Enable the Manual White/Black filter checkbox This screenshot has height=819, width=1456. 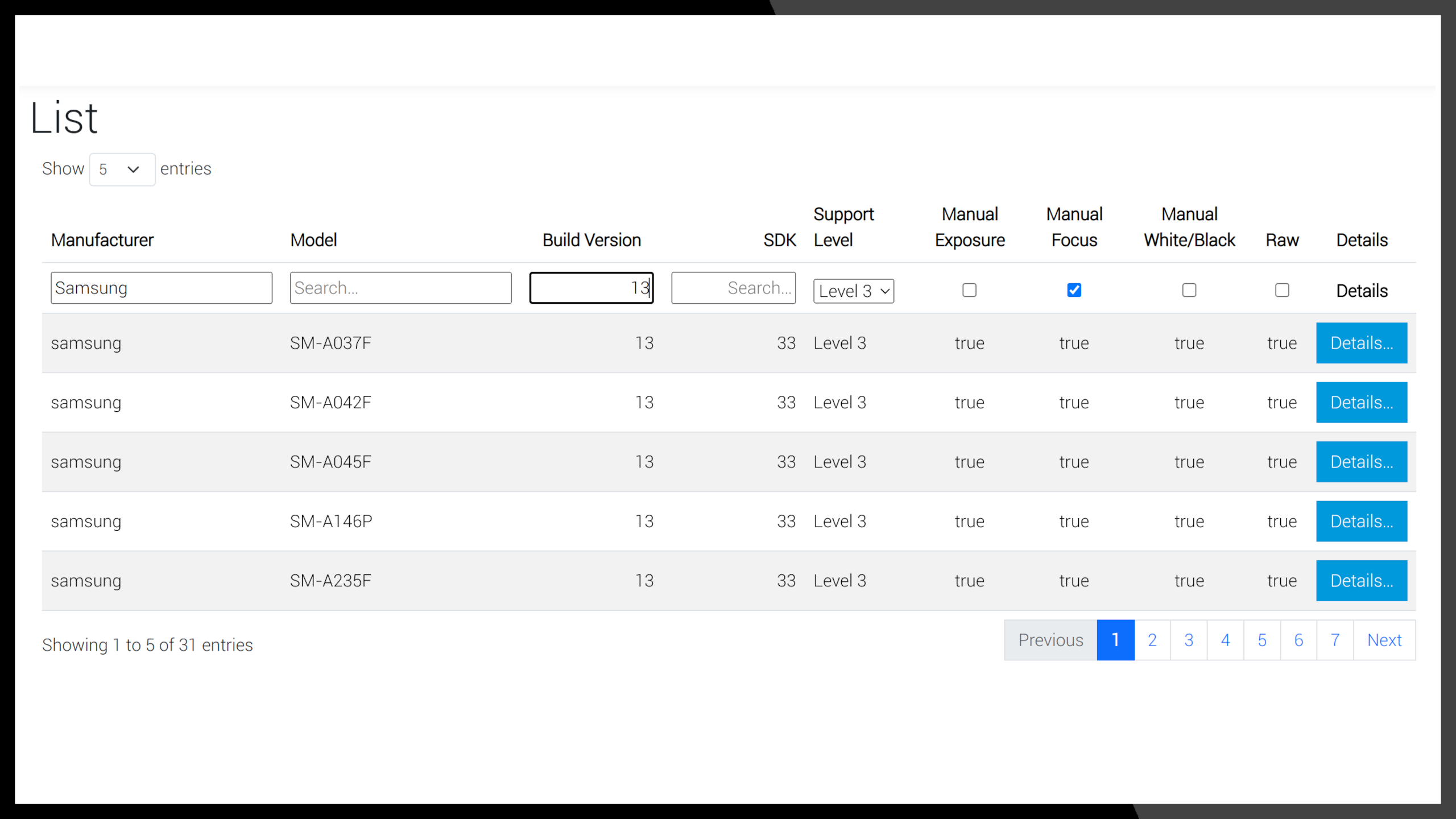click(x=1189, y=290)
